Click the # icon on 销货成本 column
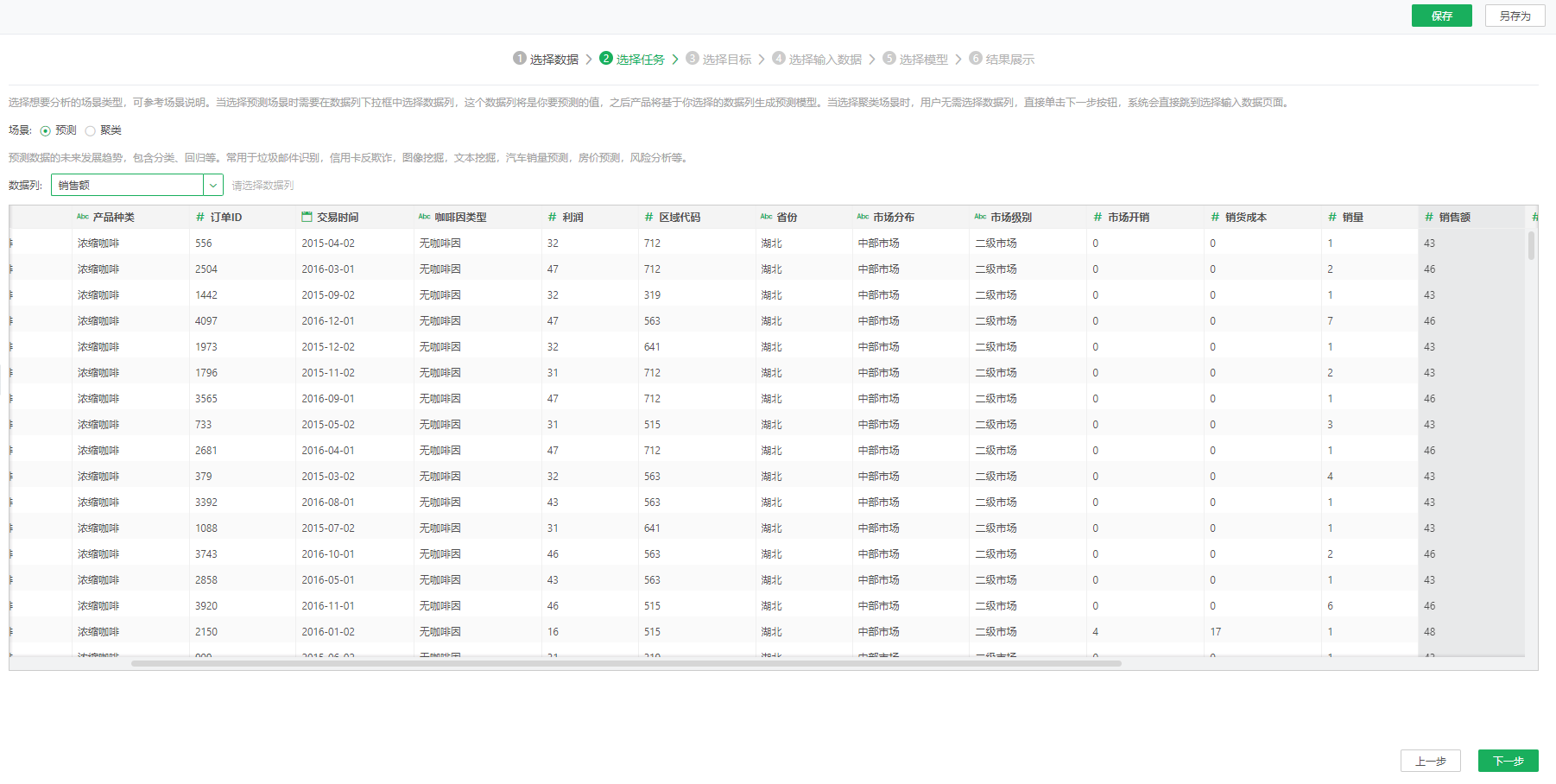This screenshot has height=784, width=1556. tap(1214, 217)
